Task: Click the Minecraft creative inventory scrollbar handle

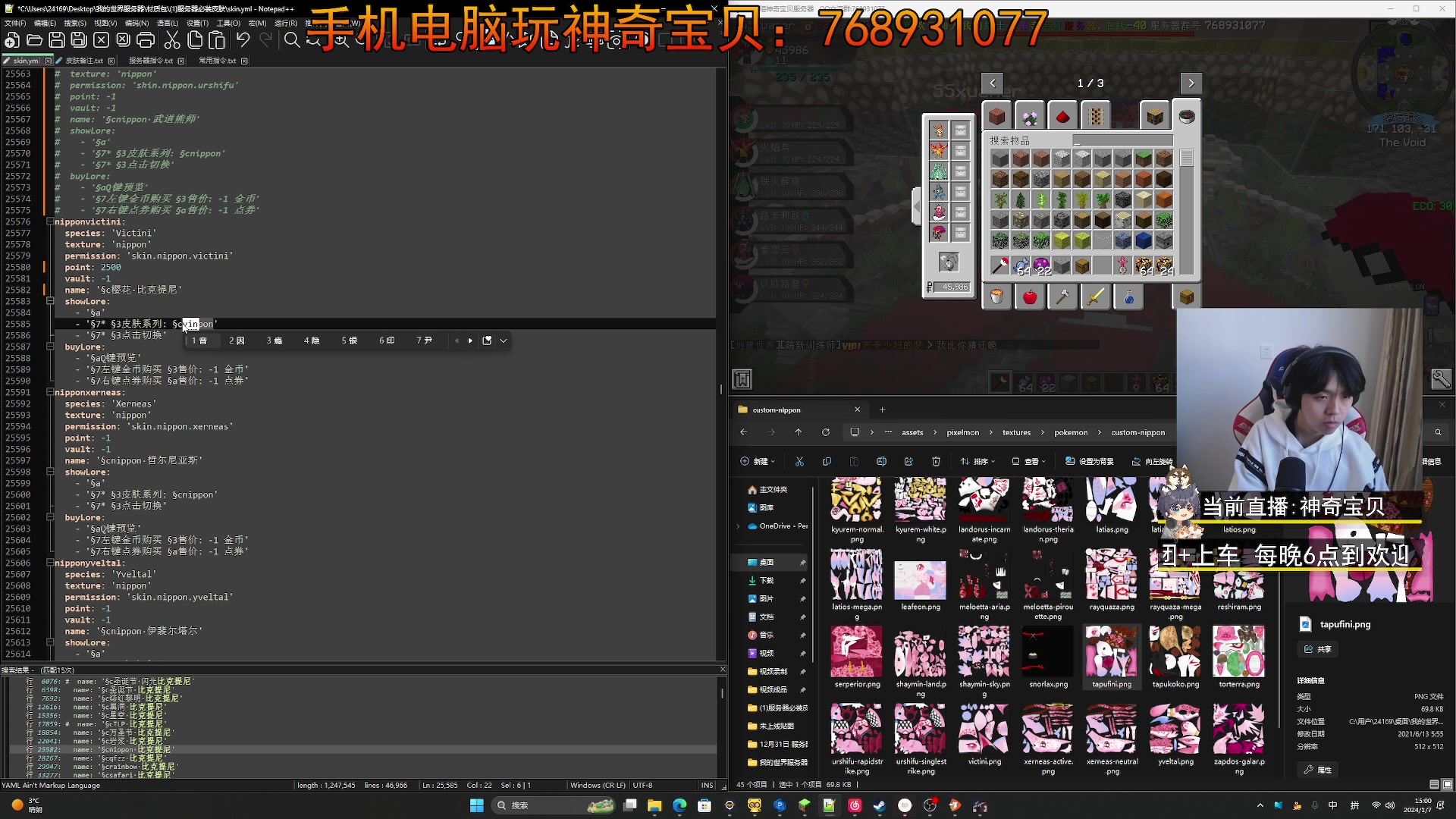Action: point(1187,158)
